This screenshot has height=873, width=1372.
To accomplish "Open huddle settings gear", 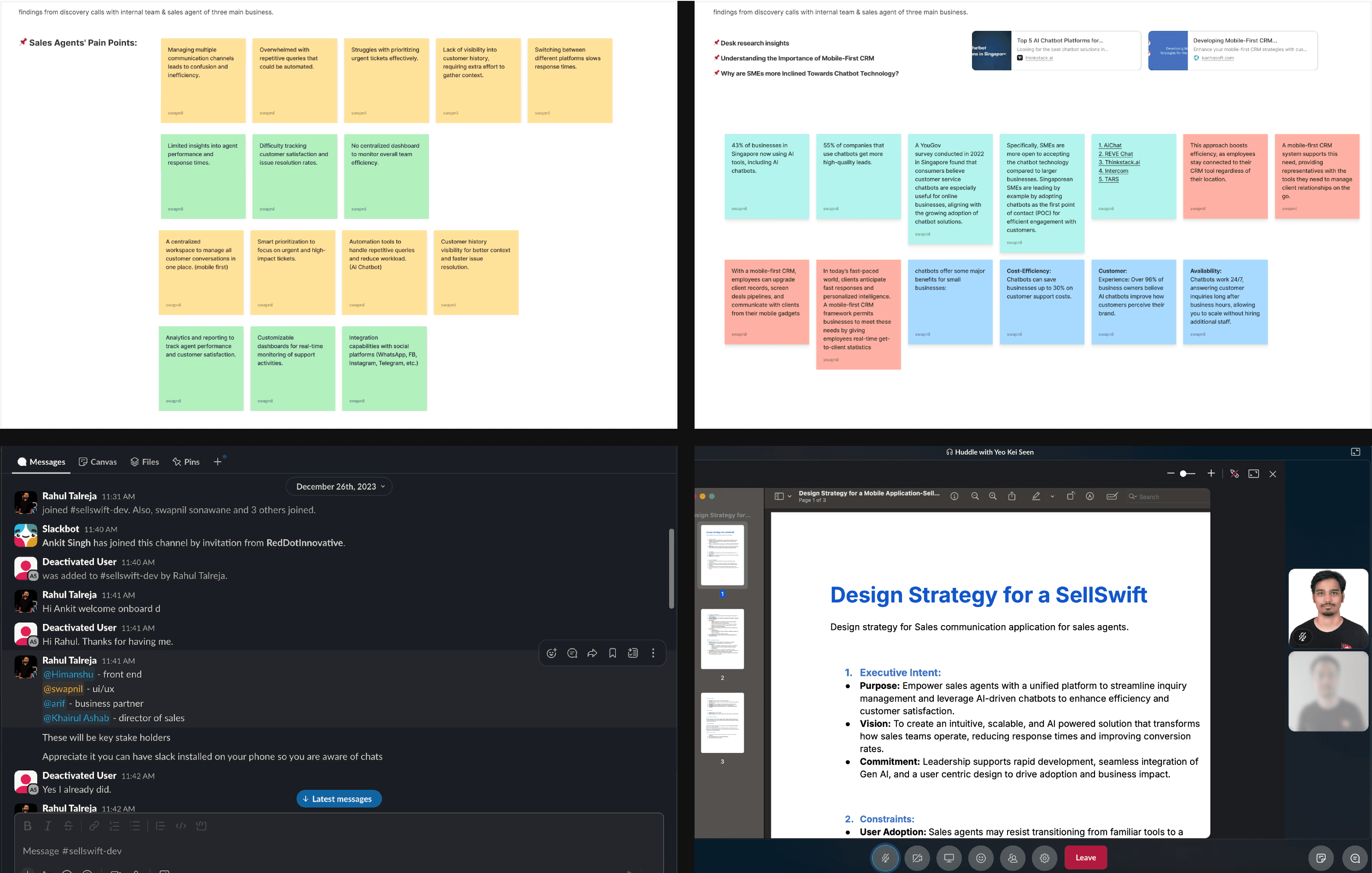I will point(1044,858).
